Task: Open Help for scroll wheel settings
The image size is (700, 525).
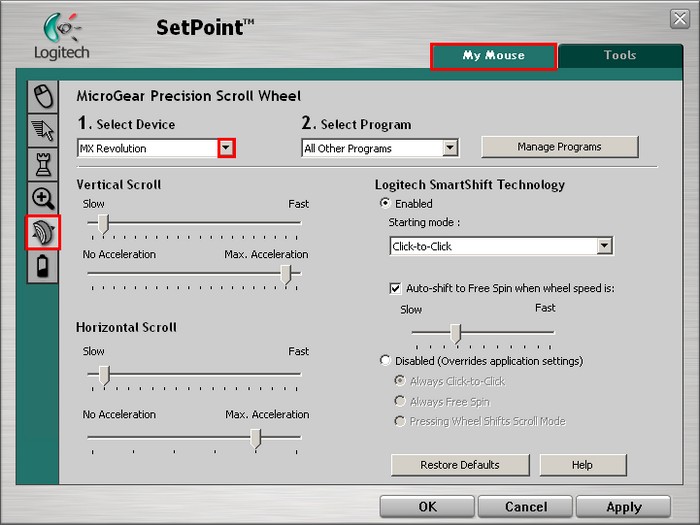Action: [583, 465]
